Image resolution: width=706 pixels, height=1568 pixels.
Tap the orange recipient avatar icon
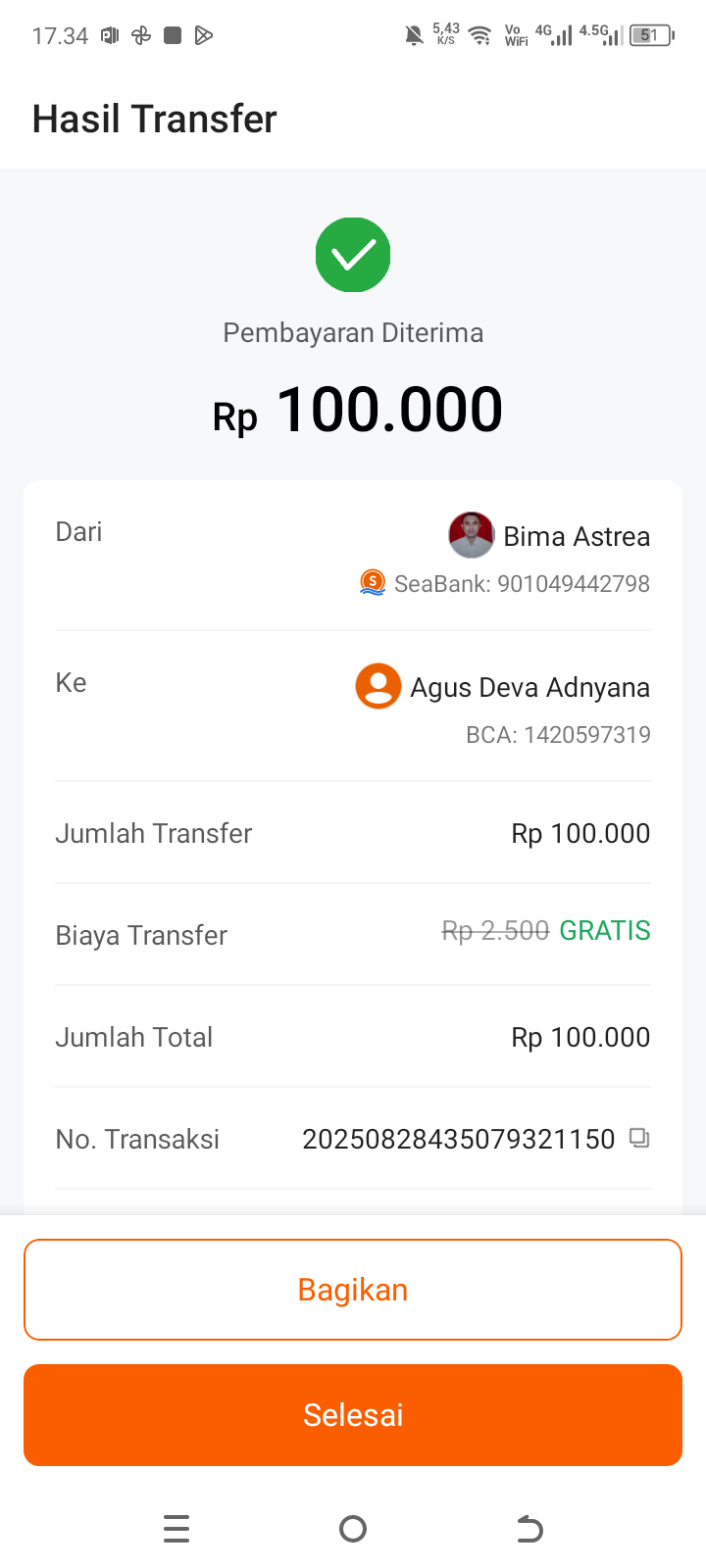378,686
